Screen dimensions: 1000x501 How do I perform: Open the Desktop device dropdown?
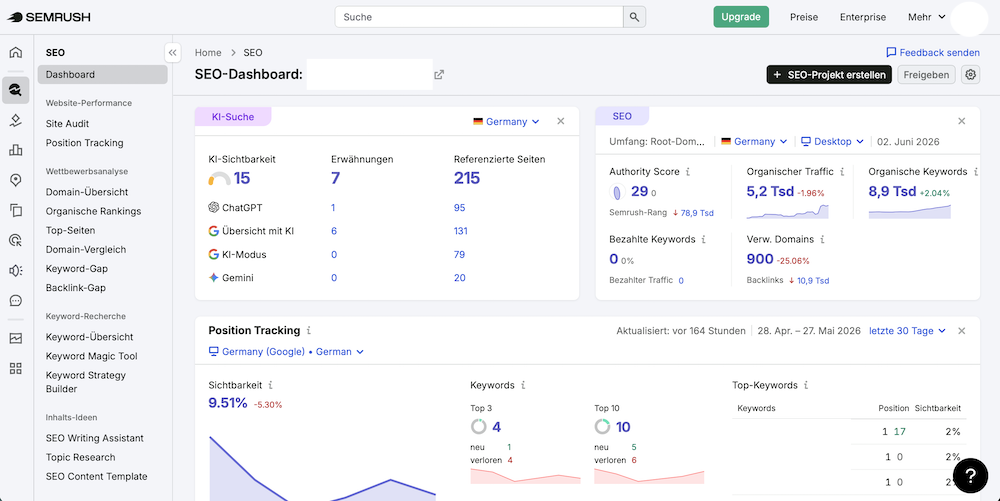tap(832, 142)
